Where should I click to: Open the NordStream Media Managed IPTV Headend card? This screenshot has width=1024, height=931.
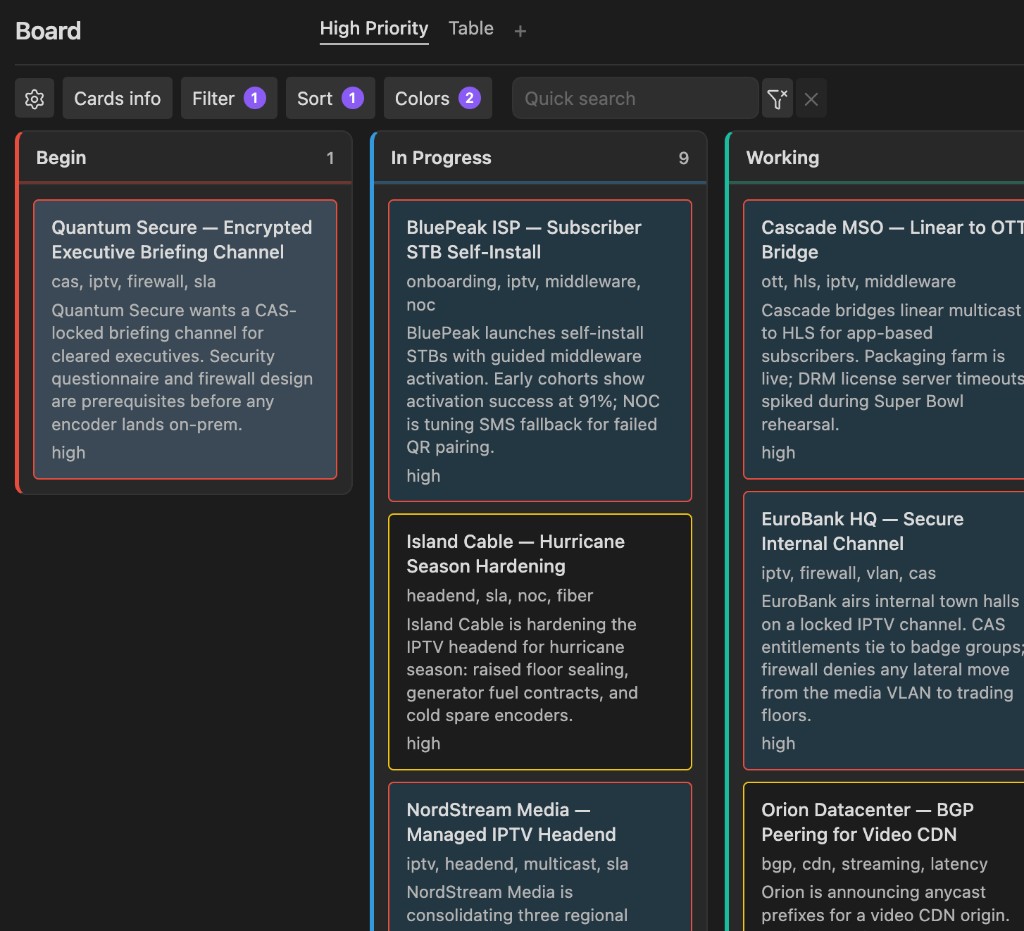(x=540, y=857)
